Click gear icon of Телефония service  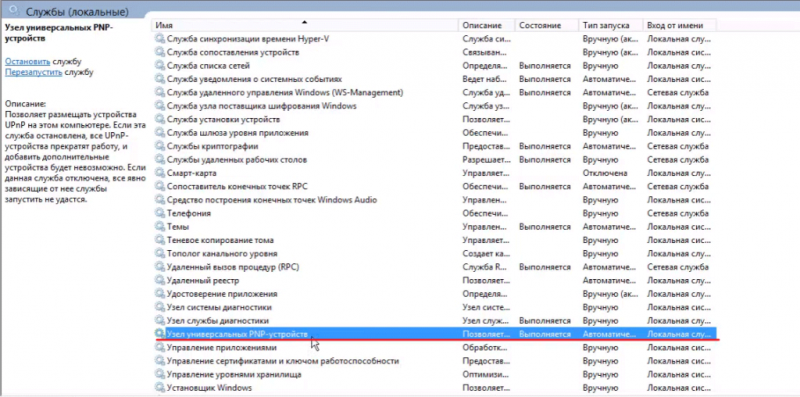coord(160,213)
